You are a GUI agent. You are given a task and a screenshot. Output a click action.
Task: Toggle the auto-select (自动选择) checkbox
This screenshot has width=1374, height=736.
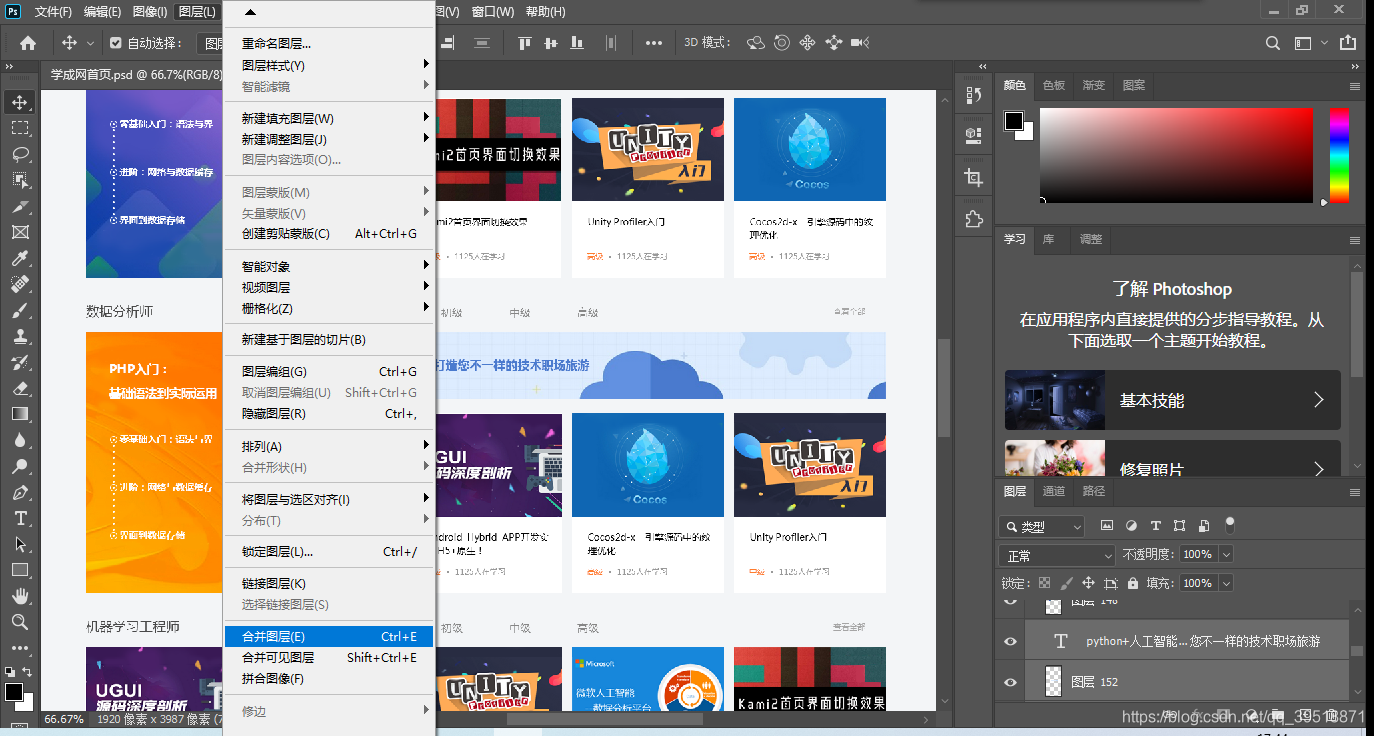[116, 43]
